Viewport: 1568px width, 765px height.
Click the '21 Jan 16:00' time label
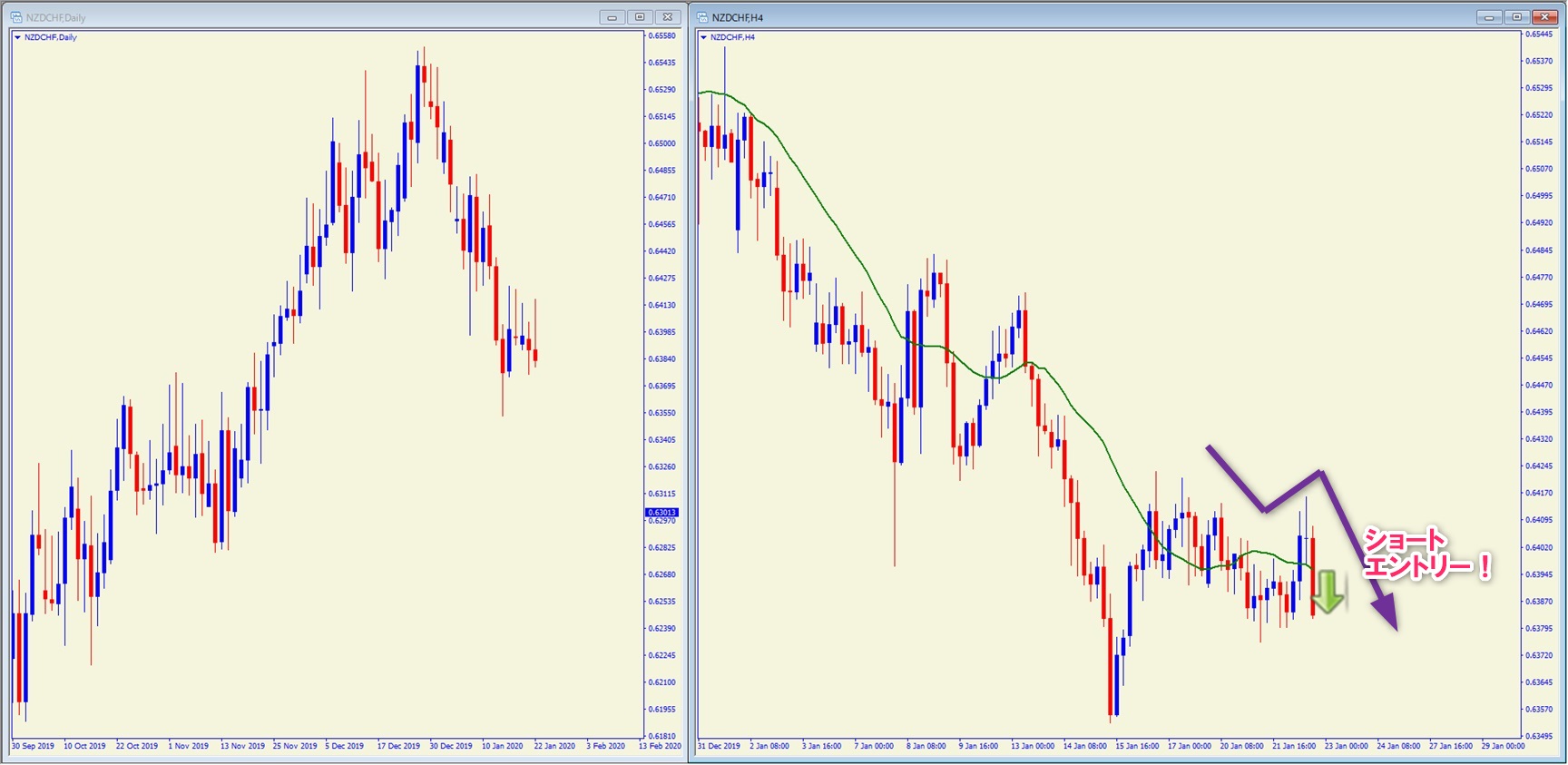coord(1294,746)
